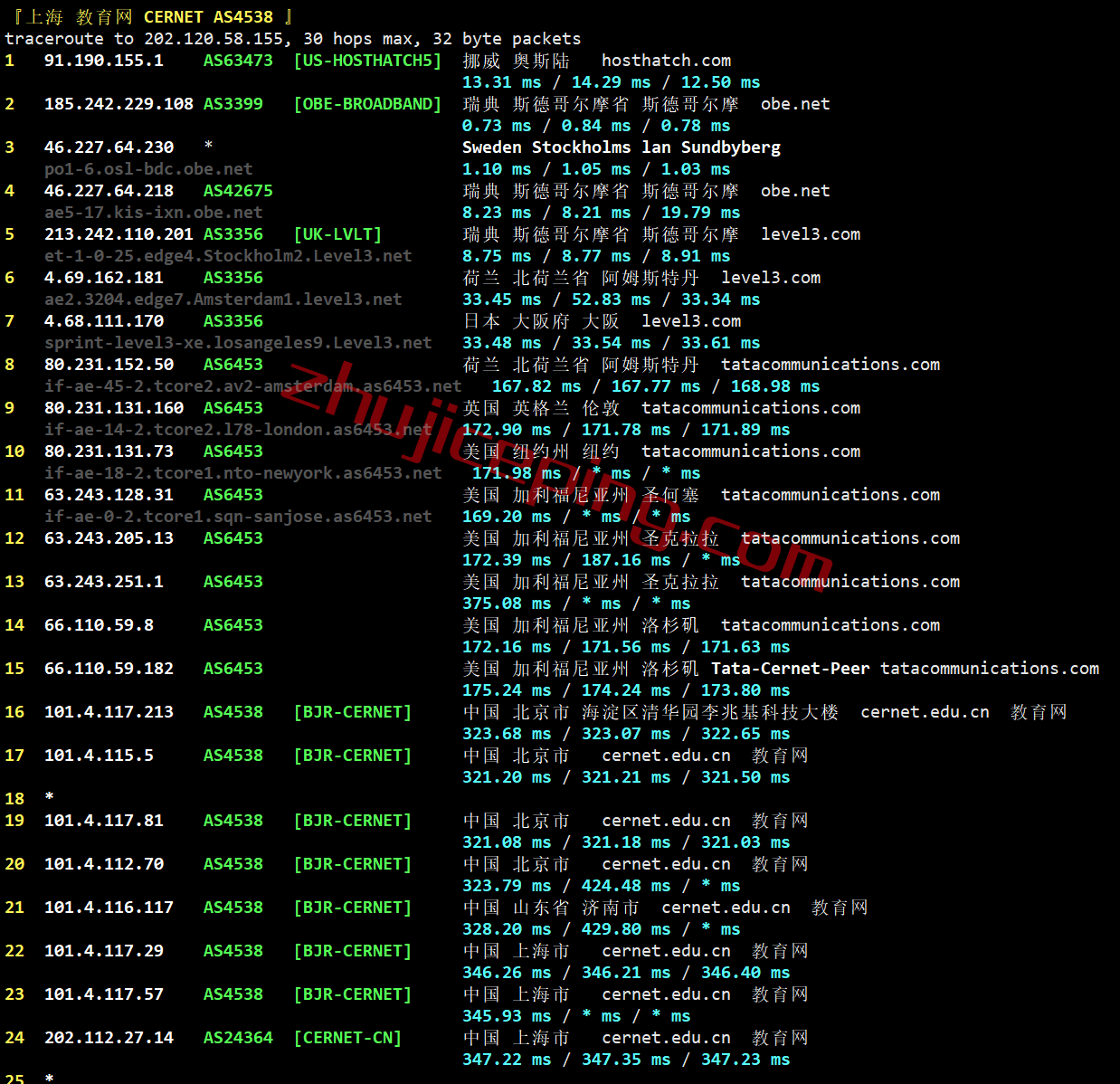Select the latency value 429.80 ms
This screenshot has width=1120, height=1084.
coord(626,929)
